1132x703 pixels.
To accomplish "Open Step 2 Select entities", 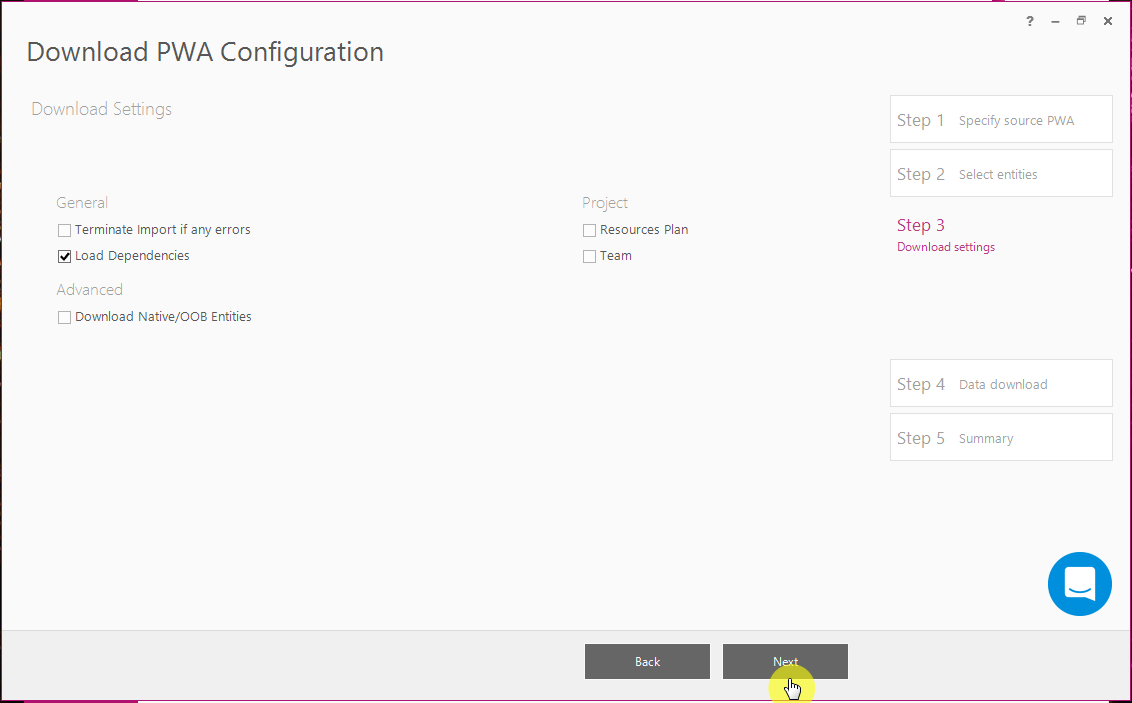I will 1001,173.
